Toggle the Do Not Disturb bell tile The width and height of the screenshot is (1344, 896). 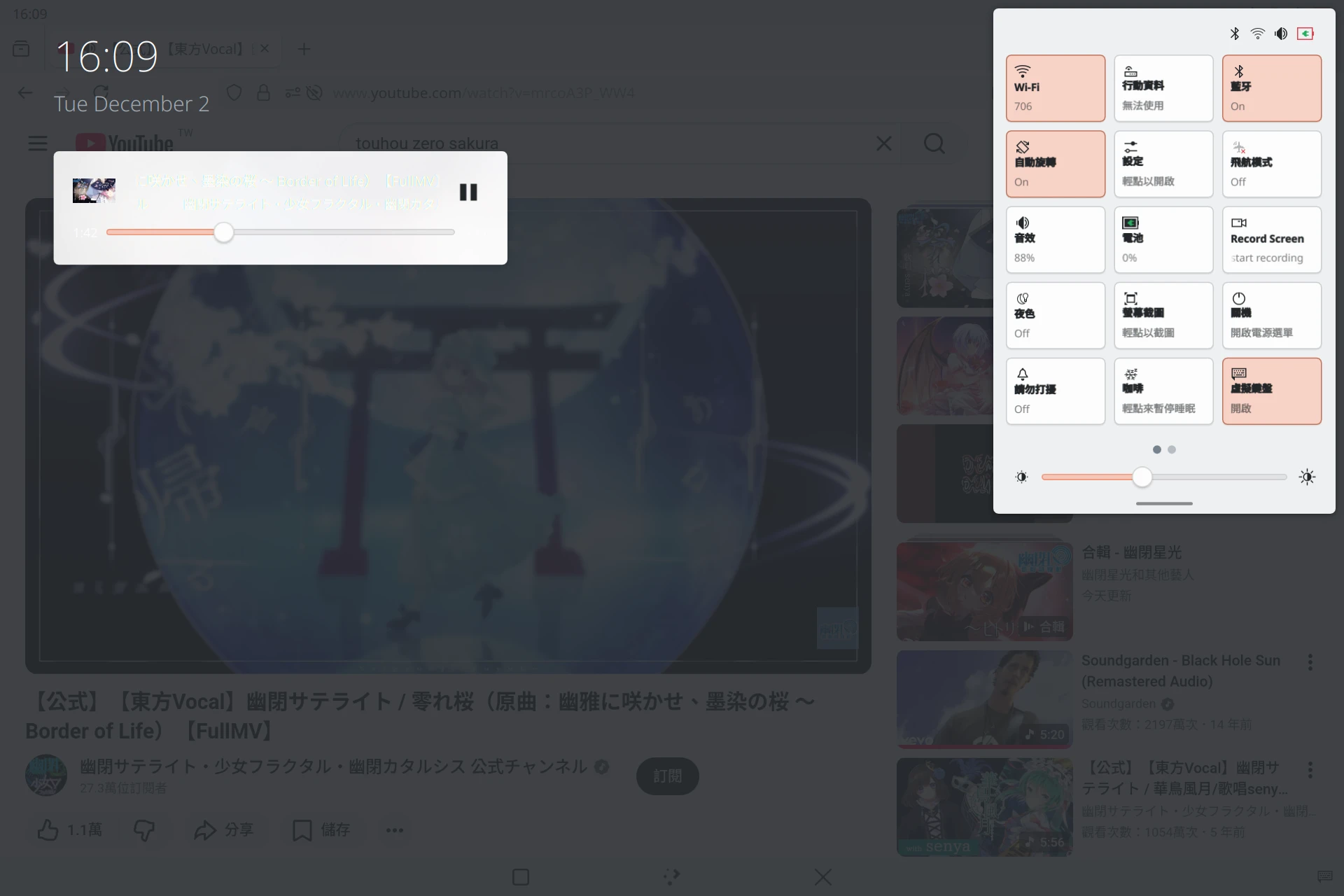[1055, 391]
